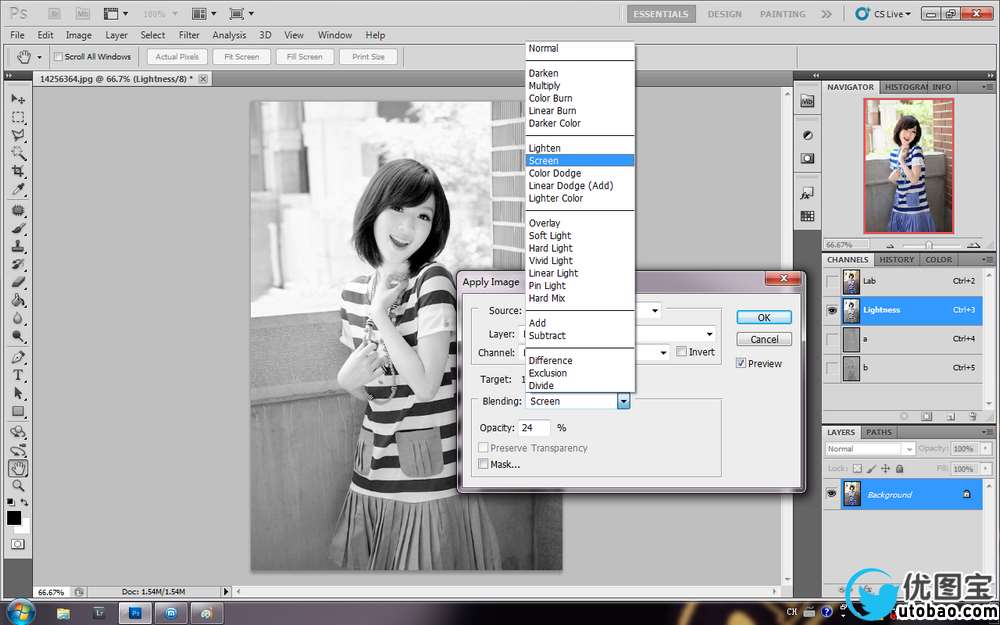Open Mini Bridge panel icon in right dock

click(807, 101)
